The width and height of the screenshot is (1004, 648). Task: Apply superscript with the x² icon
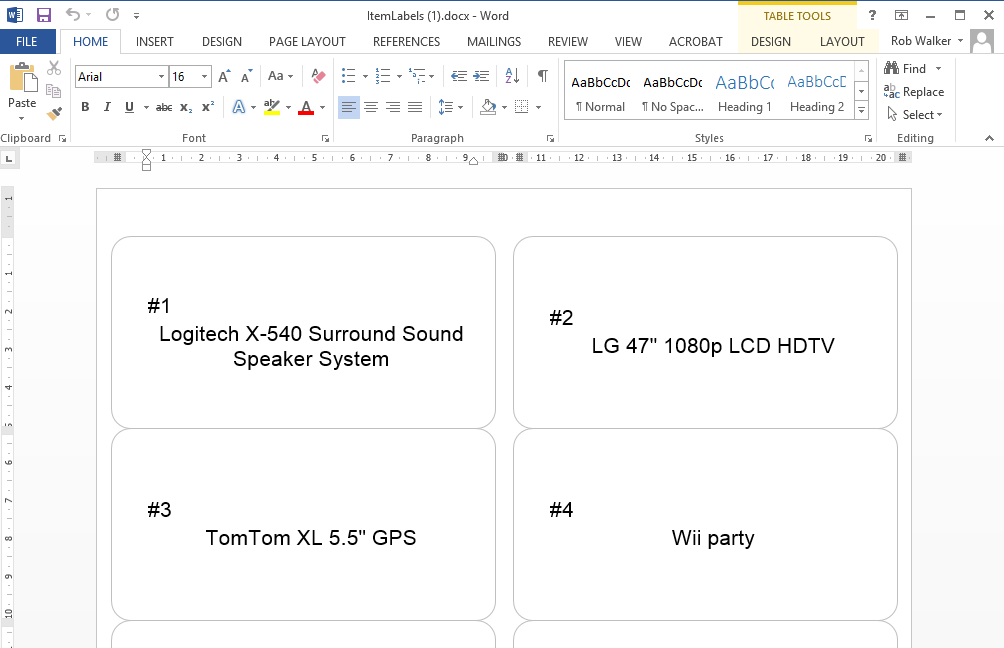[x=208, y=107]
